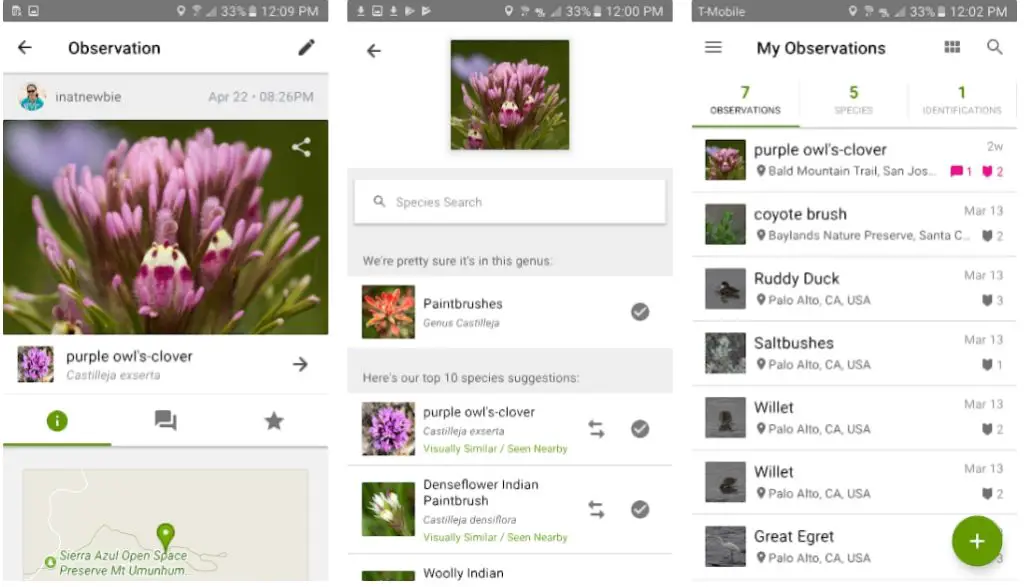Search within My Observations
The image size is (1024, 587).
tap(996, 47)
